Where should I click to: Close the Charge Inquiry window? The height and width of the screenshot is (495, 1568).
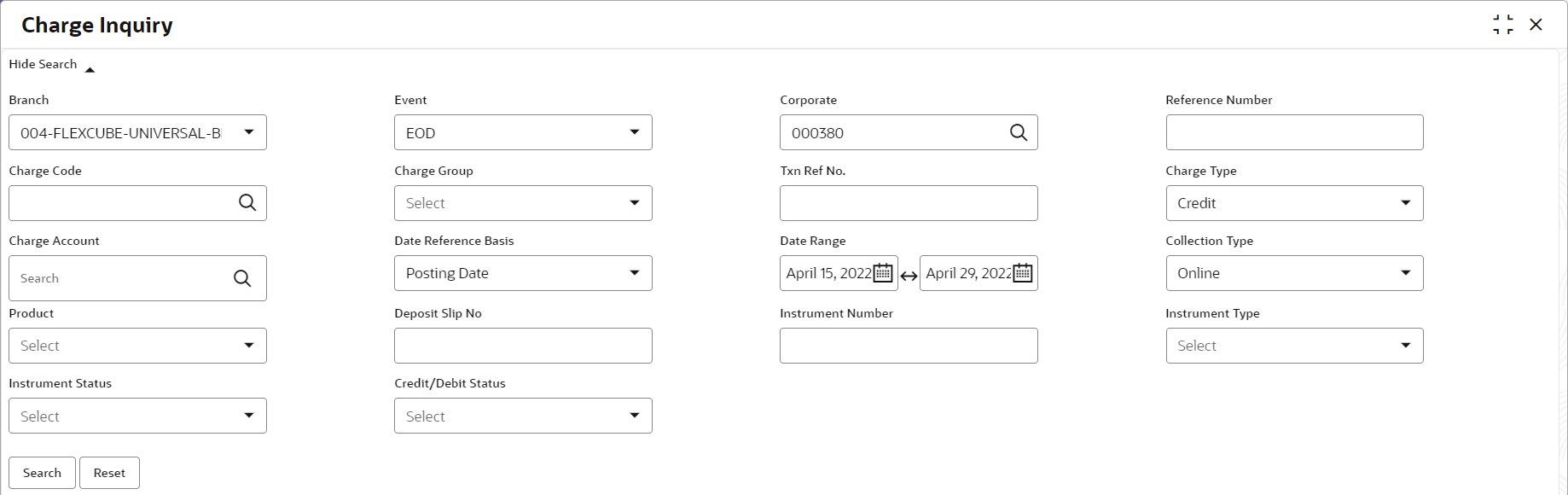click(1536, 25)
